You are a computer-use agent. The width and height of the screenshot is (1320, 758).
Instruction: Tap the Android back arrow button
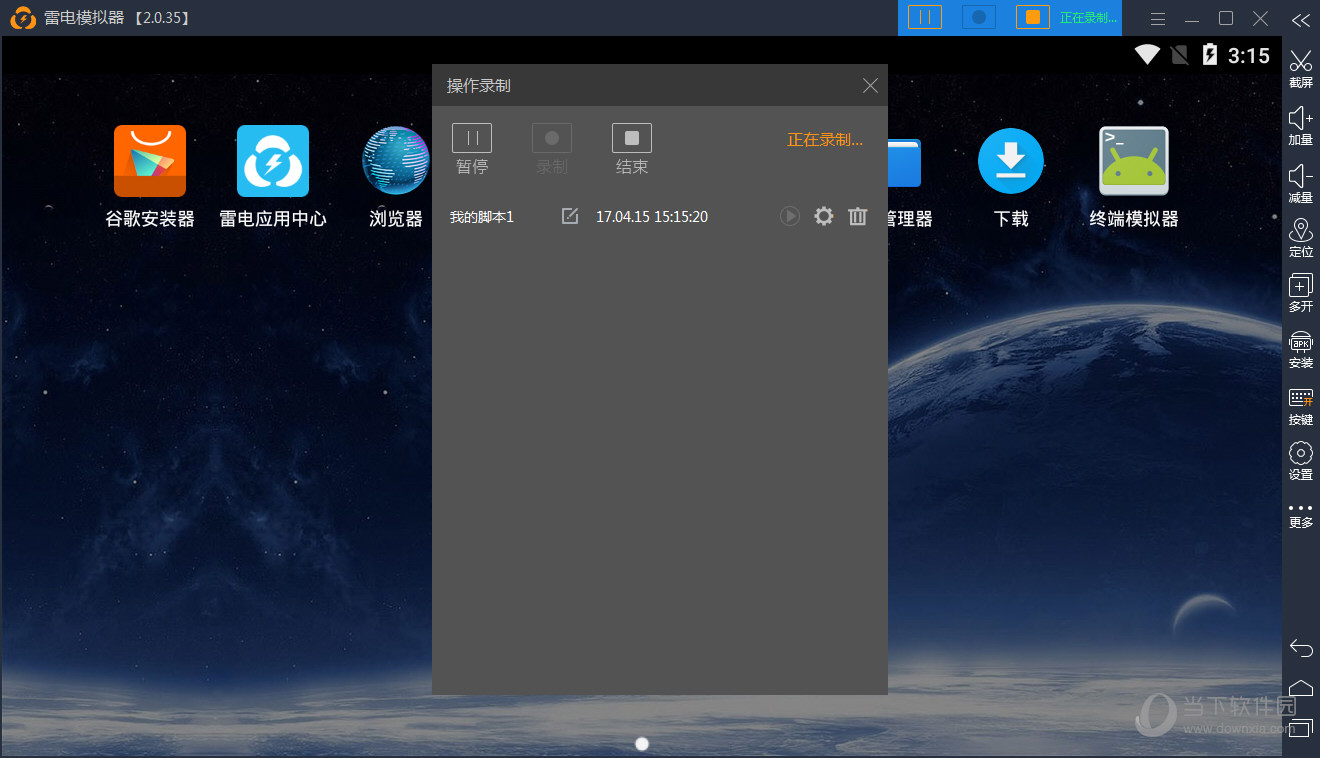coord(1301,648)
